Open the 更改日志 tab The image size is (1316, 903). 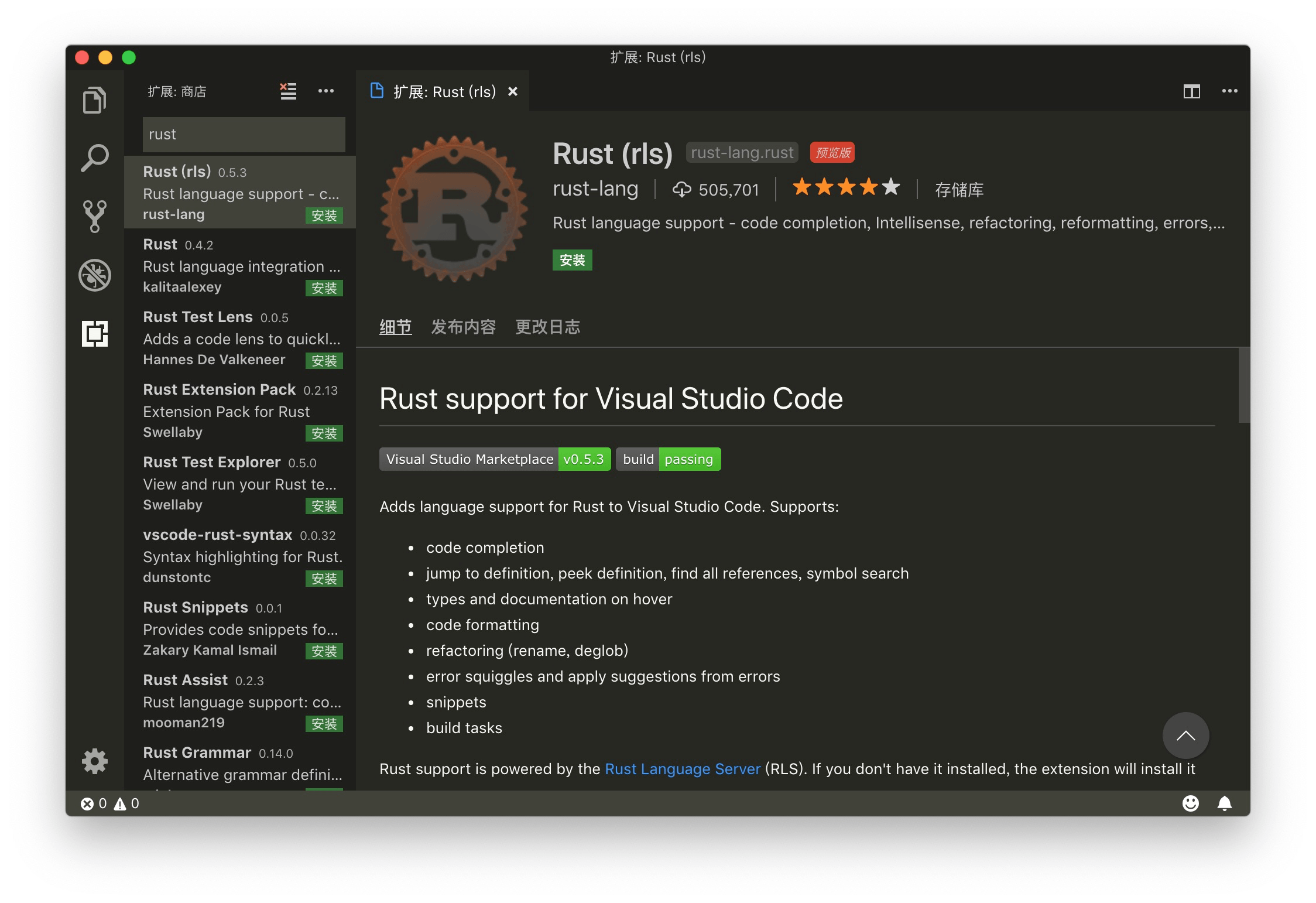pos(548,327)
